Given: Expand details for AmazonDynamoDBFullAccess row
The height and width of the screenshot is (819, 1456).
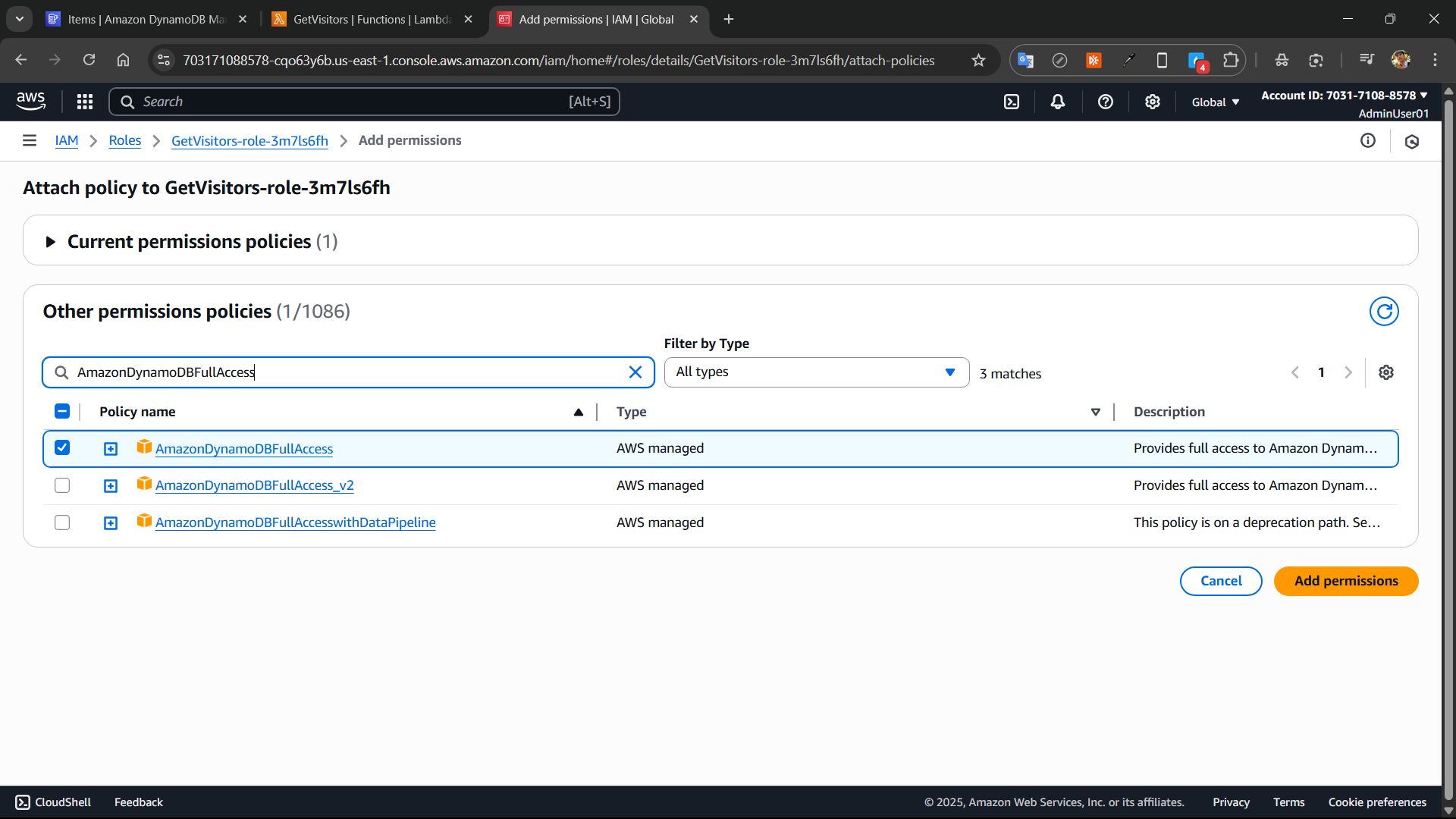Looking at the screenshot, I should coord(111,449).
